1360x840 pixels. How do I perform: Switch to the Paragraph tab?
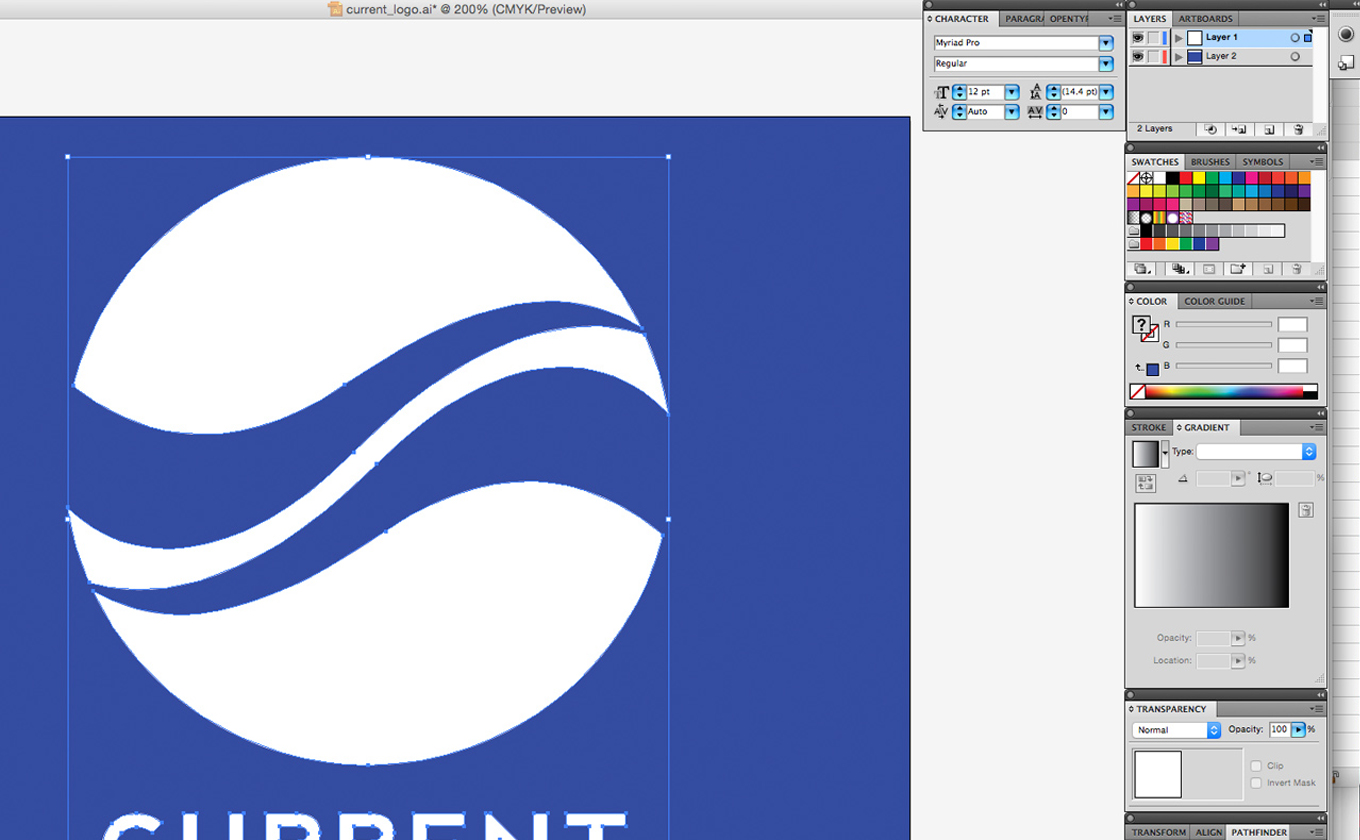tap(1023, 19)
